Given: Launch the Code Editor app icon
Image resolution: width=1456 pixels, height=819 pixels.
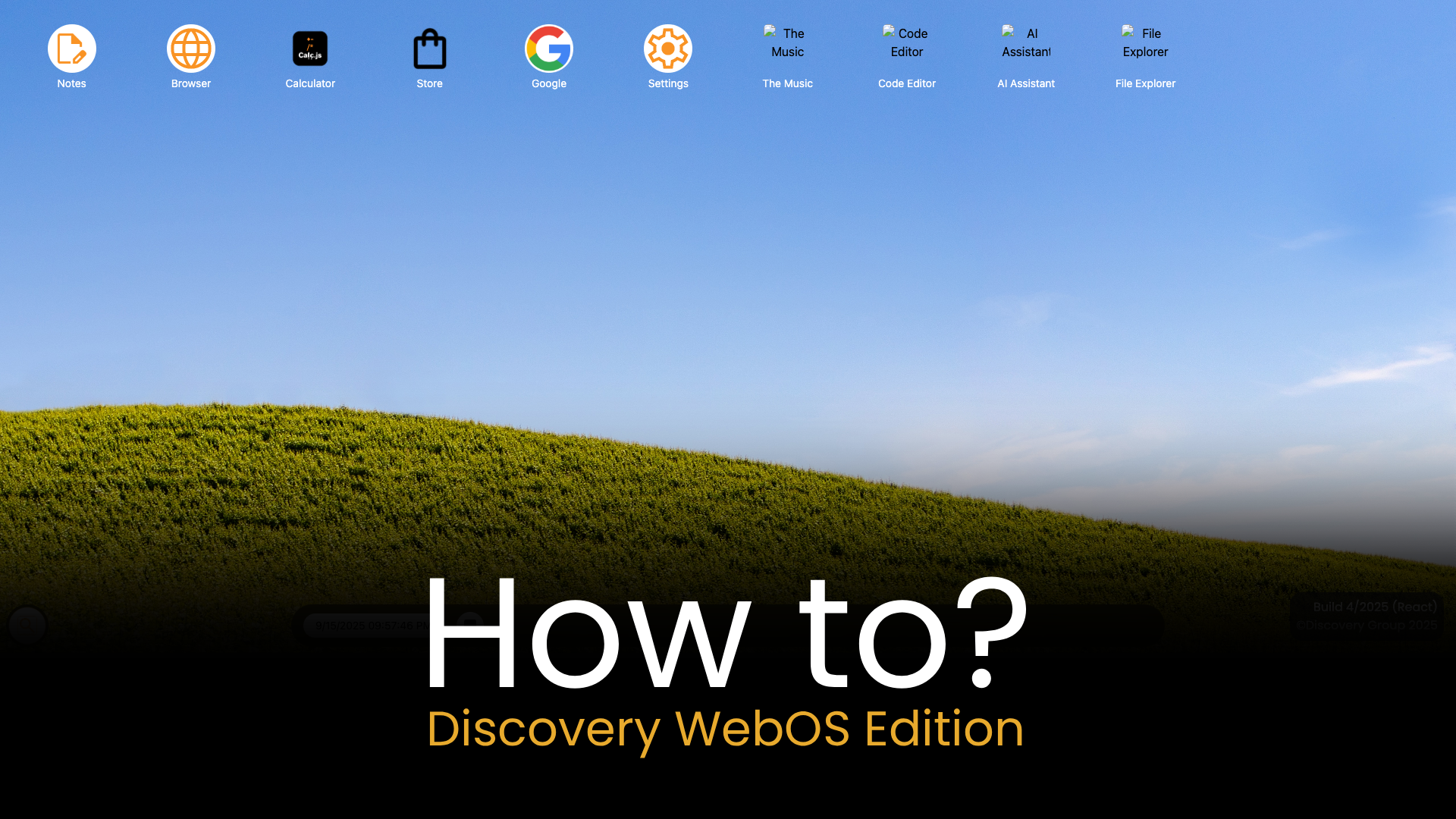Looking at the screenshot, I should pyautogui.click(x=906, y=42).
